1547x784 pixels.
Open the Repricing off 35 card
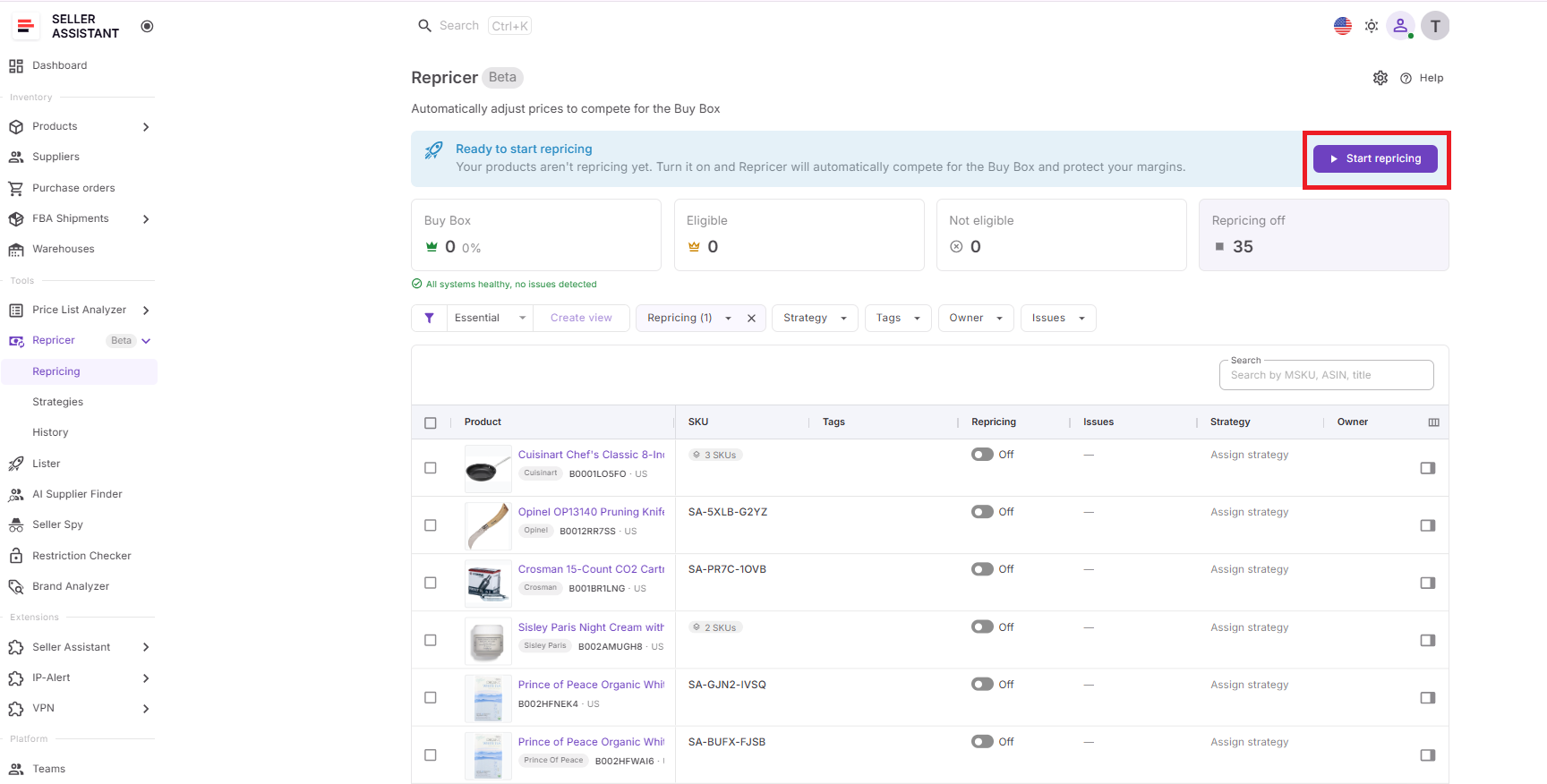(1323, 234)
